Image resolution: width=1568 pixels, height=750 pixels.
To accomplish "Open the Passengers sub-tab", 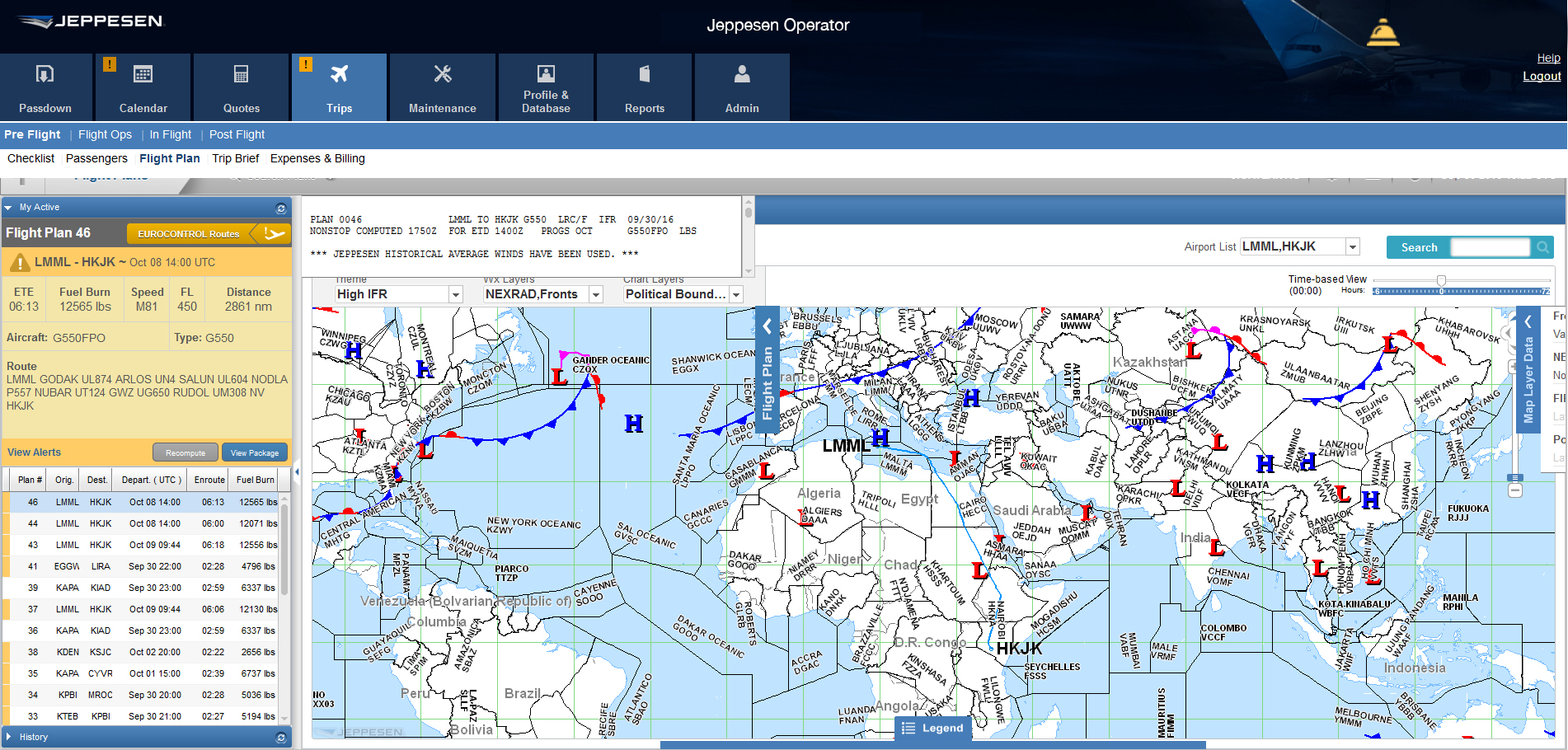I will [x=96, y=158].
